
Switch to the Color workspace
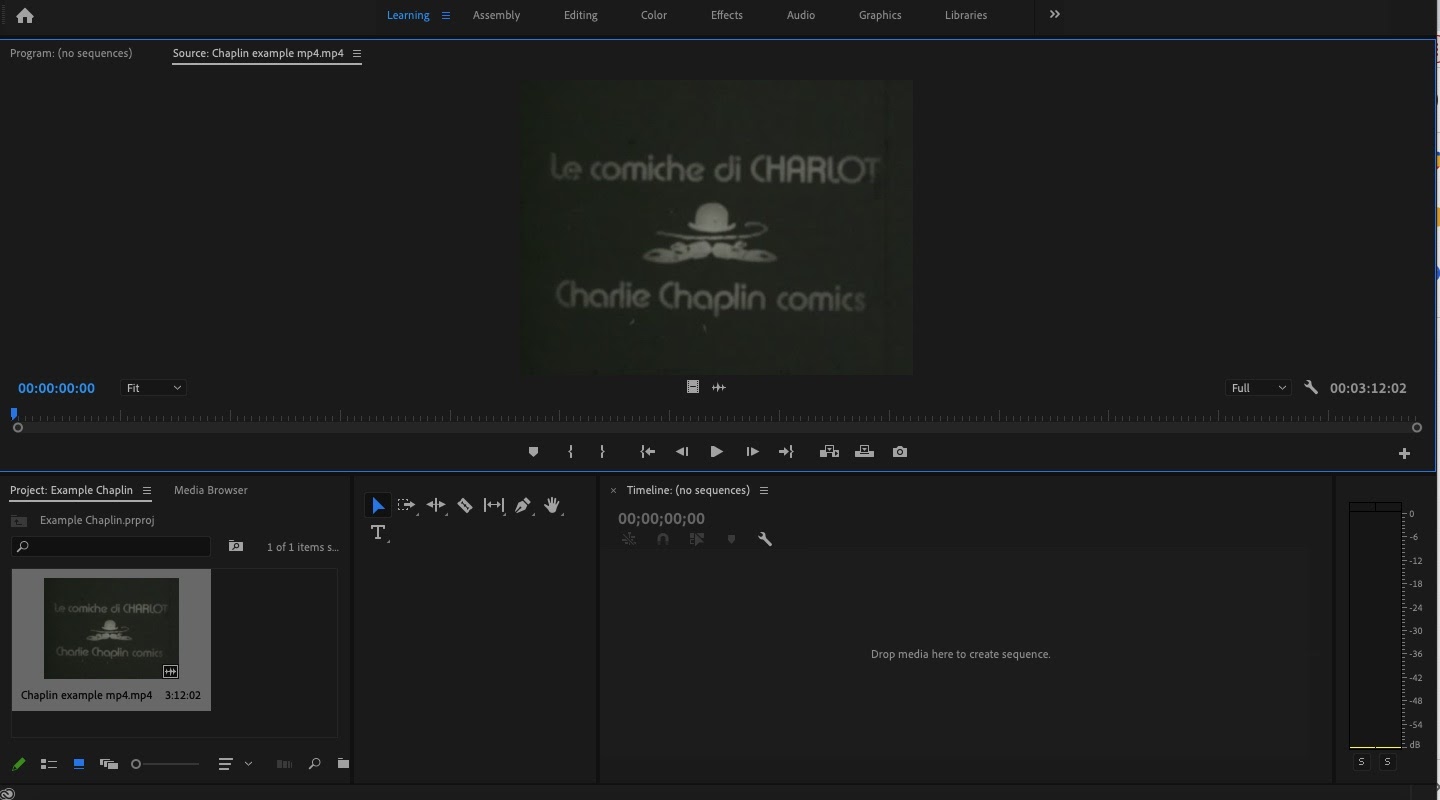point(654,15)
